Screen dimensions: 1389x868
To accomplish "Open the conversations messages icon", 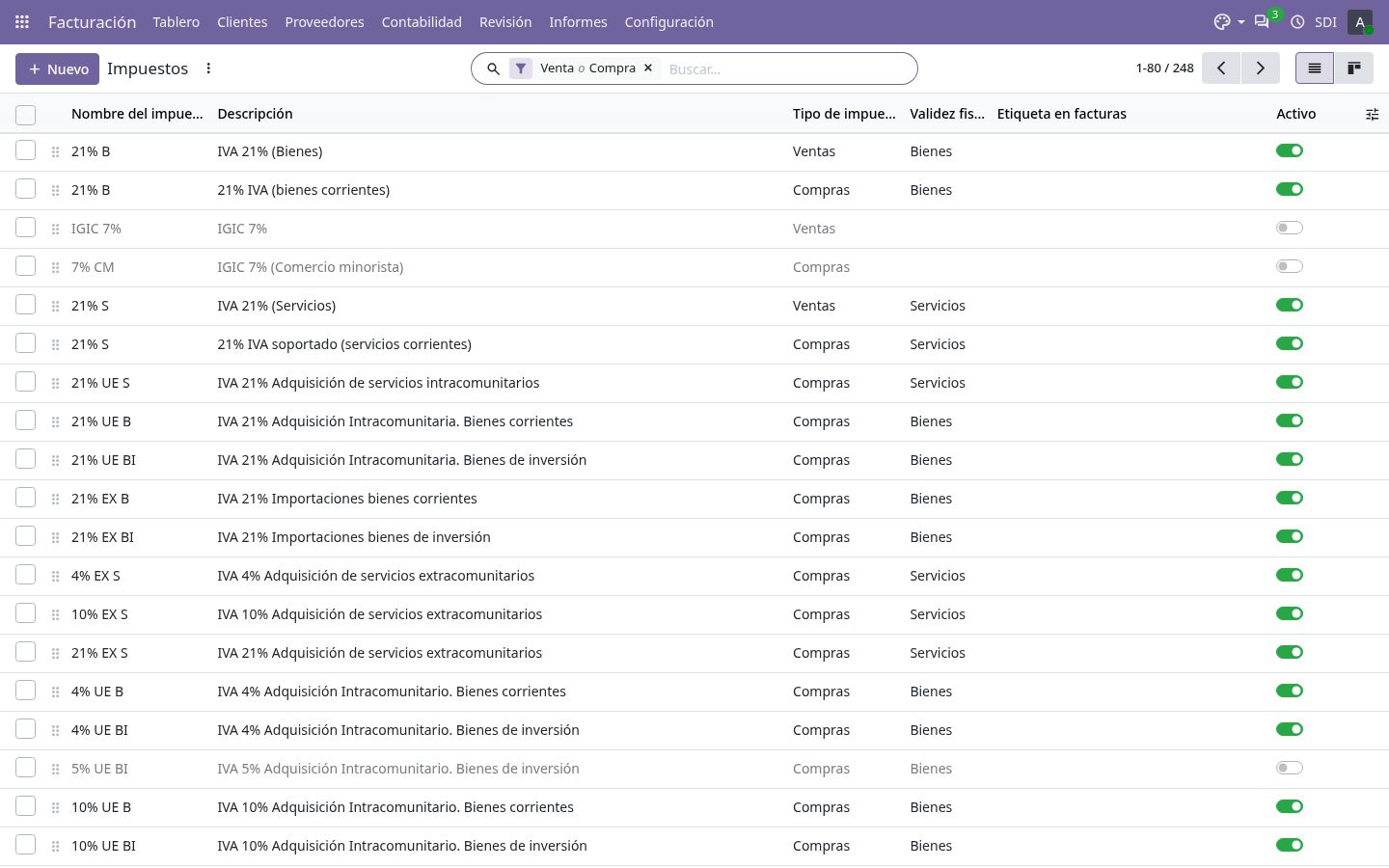I will 1262,21.
